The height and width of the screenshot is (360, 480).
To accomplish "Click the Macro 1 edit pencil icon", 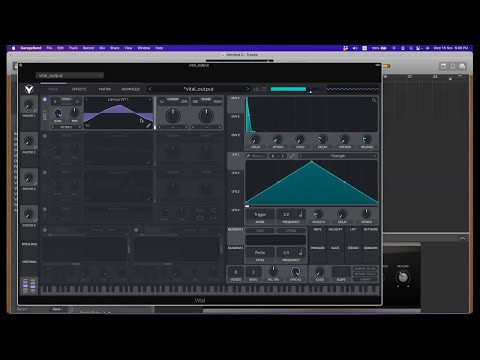I will click(x=35, y=110).
